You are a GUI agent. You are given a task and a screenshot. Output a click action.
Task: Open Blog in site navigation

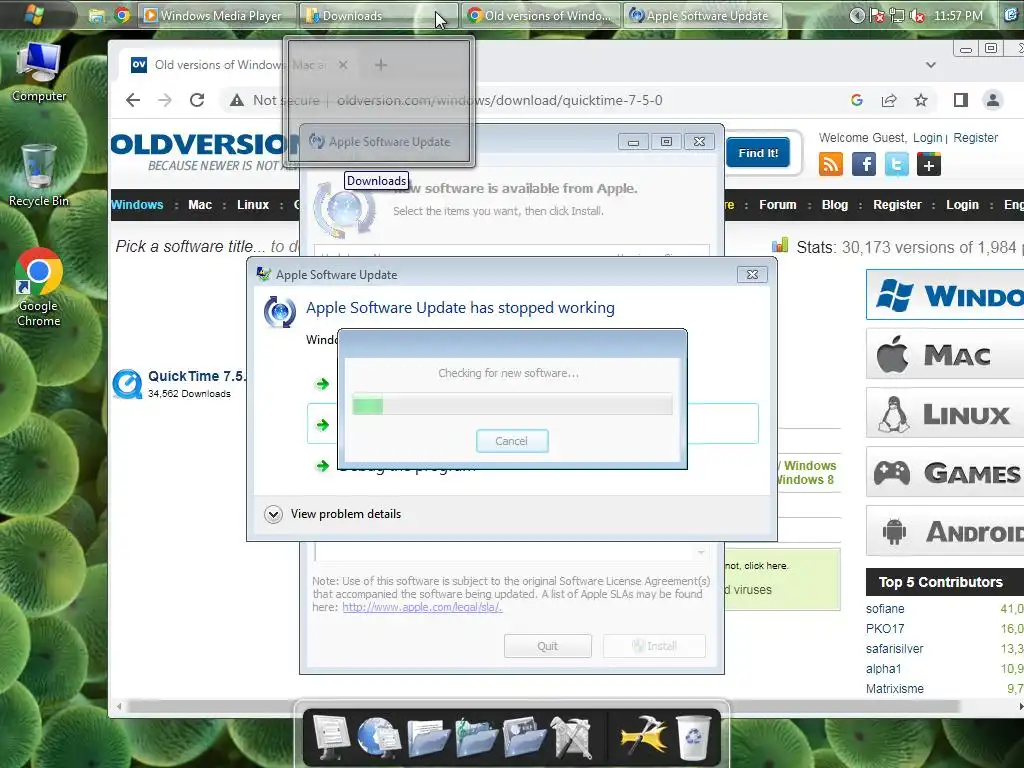click(x=835, y=204)
